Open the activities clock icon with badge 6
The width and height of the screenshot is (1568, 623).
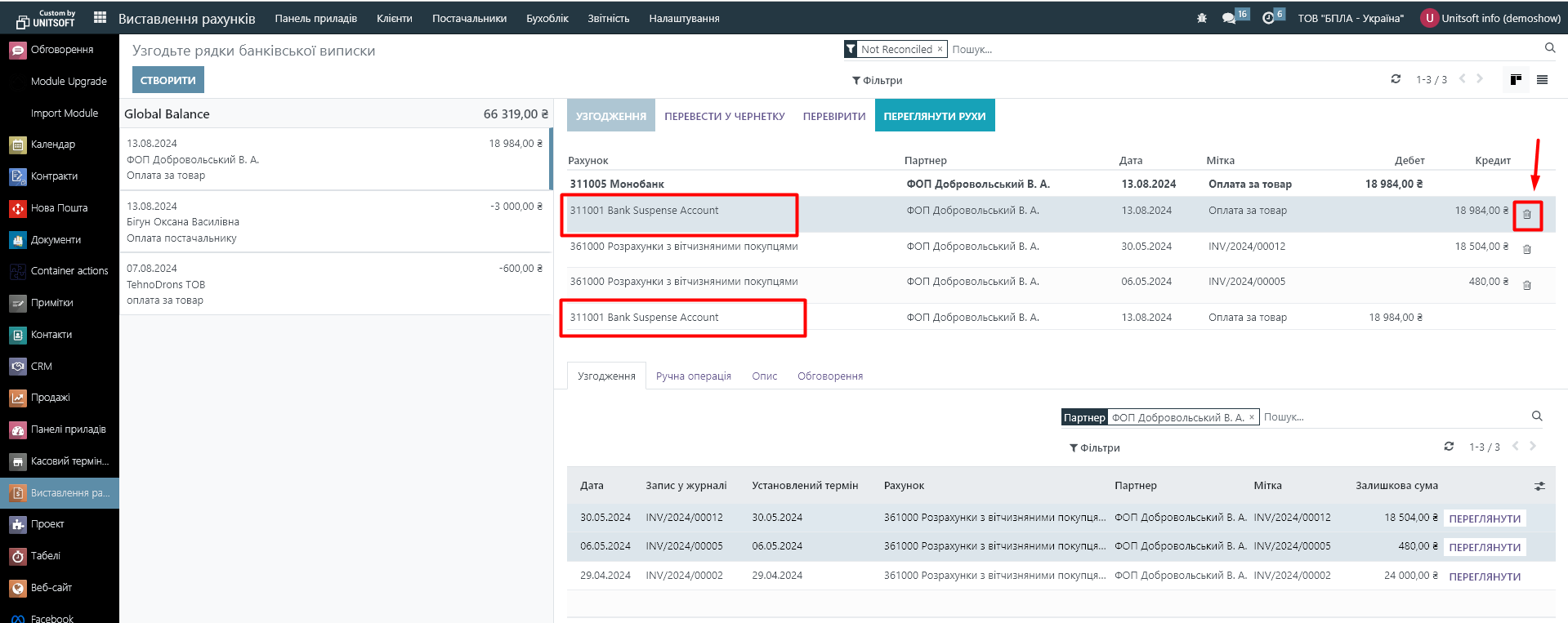(x=1268, y=18)
